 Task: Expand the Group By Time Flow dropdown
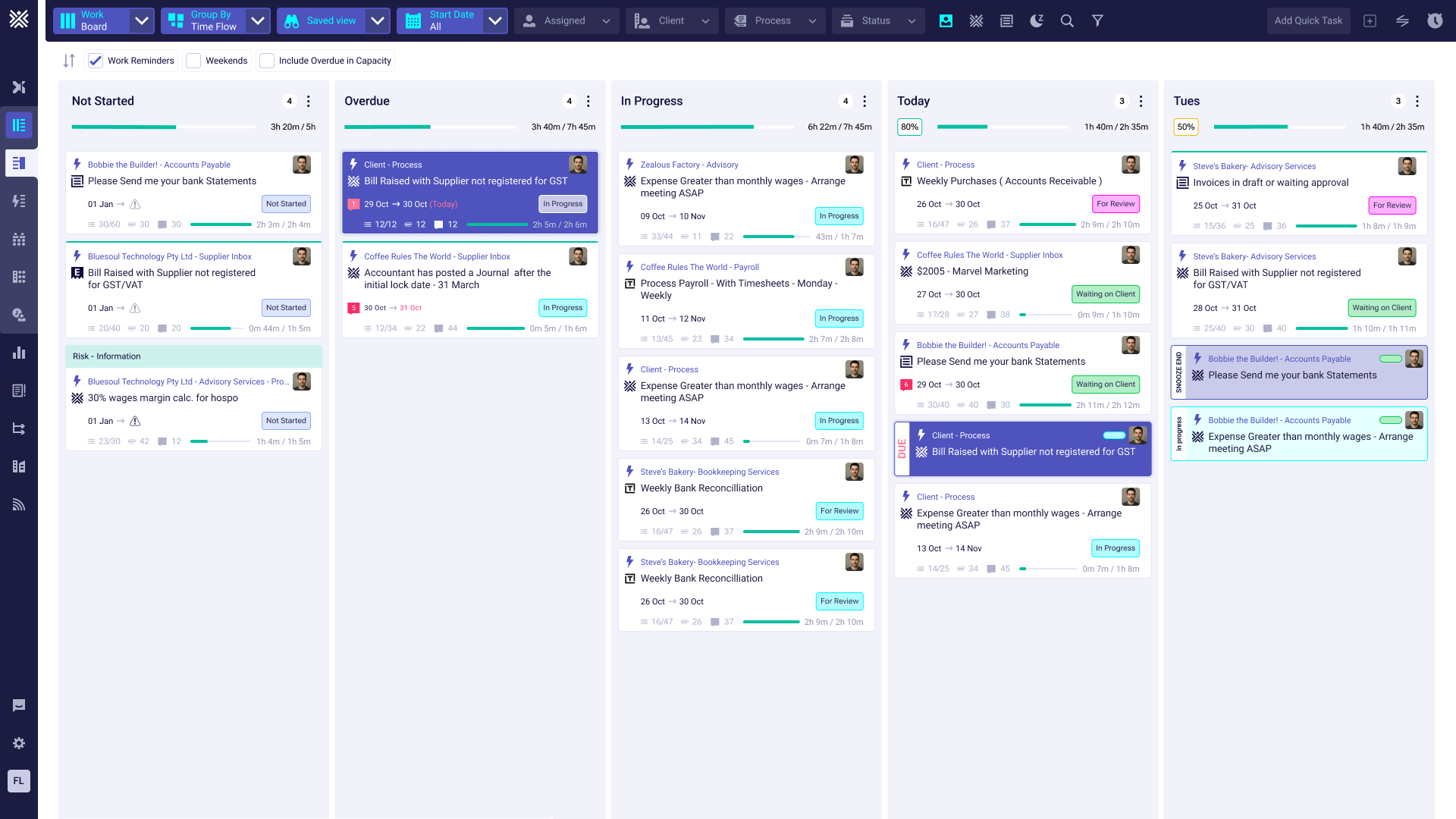[258, 21]
